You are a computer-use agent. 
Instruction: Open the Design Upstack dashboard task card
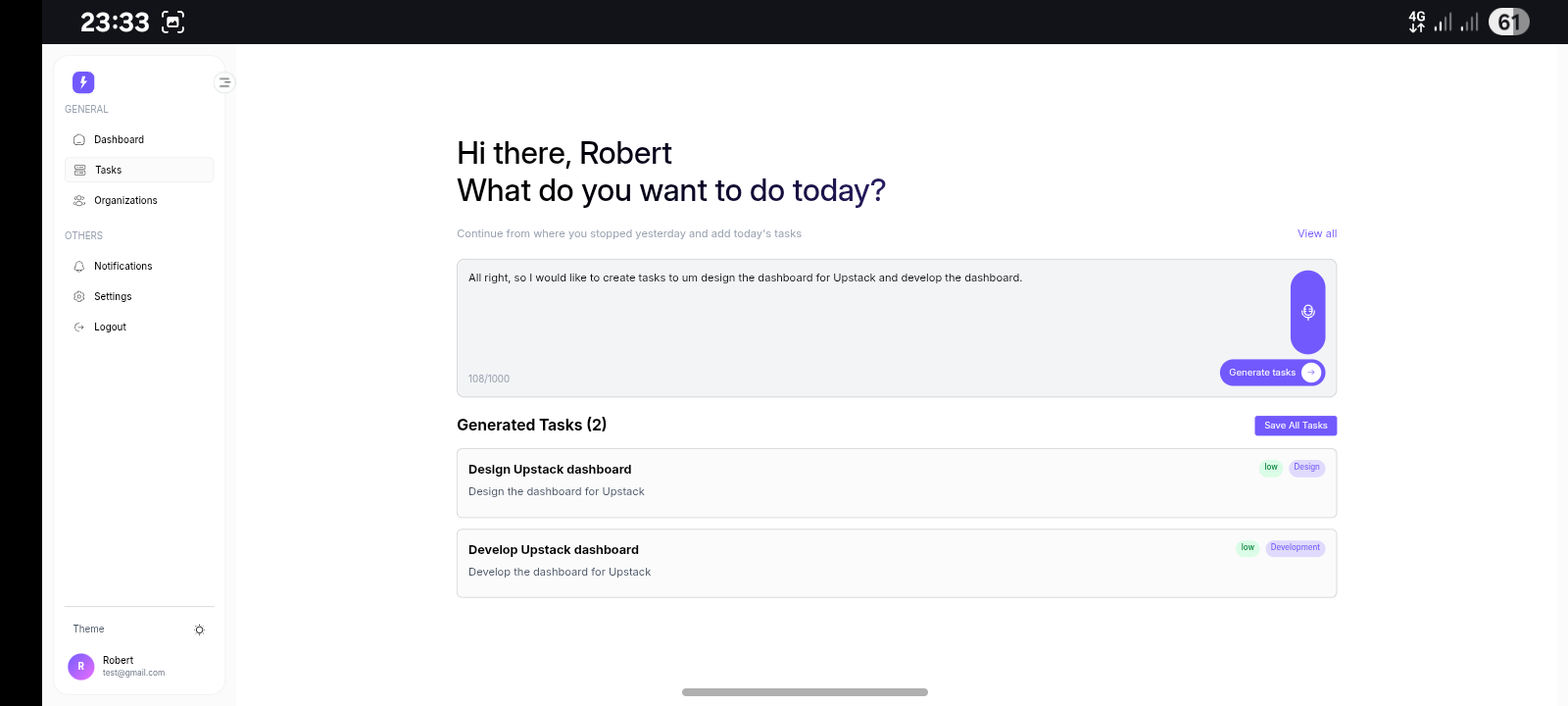click(897, 482)
